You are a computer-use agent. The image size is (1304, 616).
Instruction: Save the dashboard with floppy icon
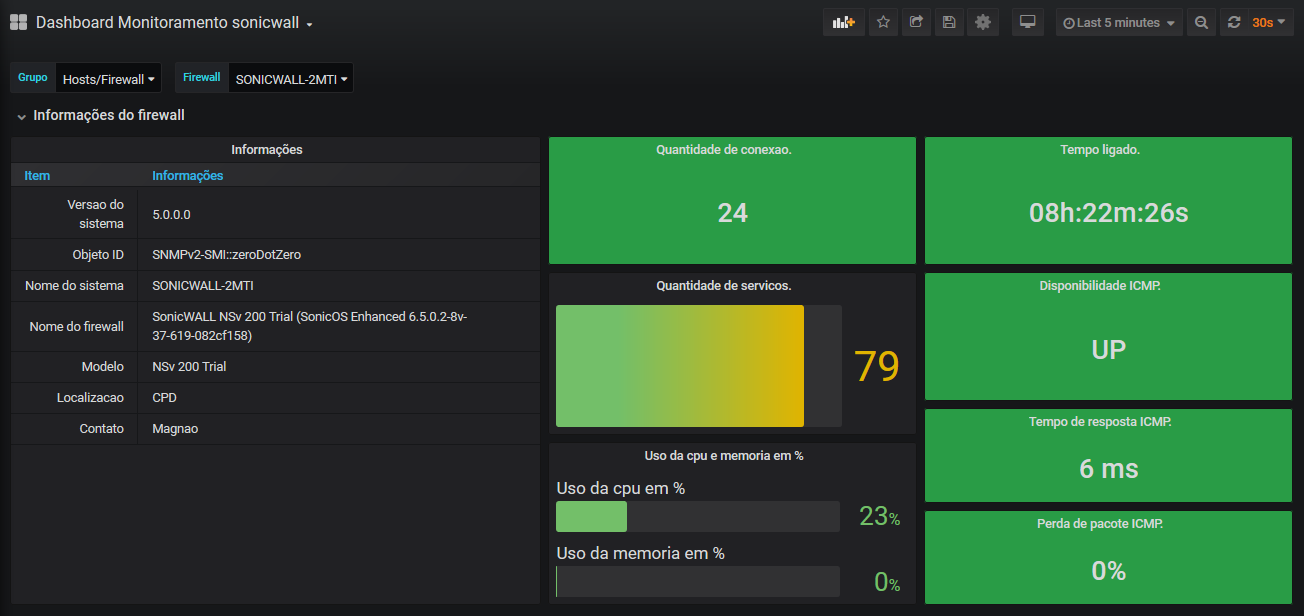(949, 22)
